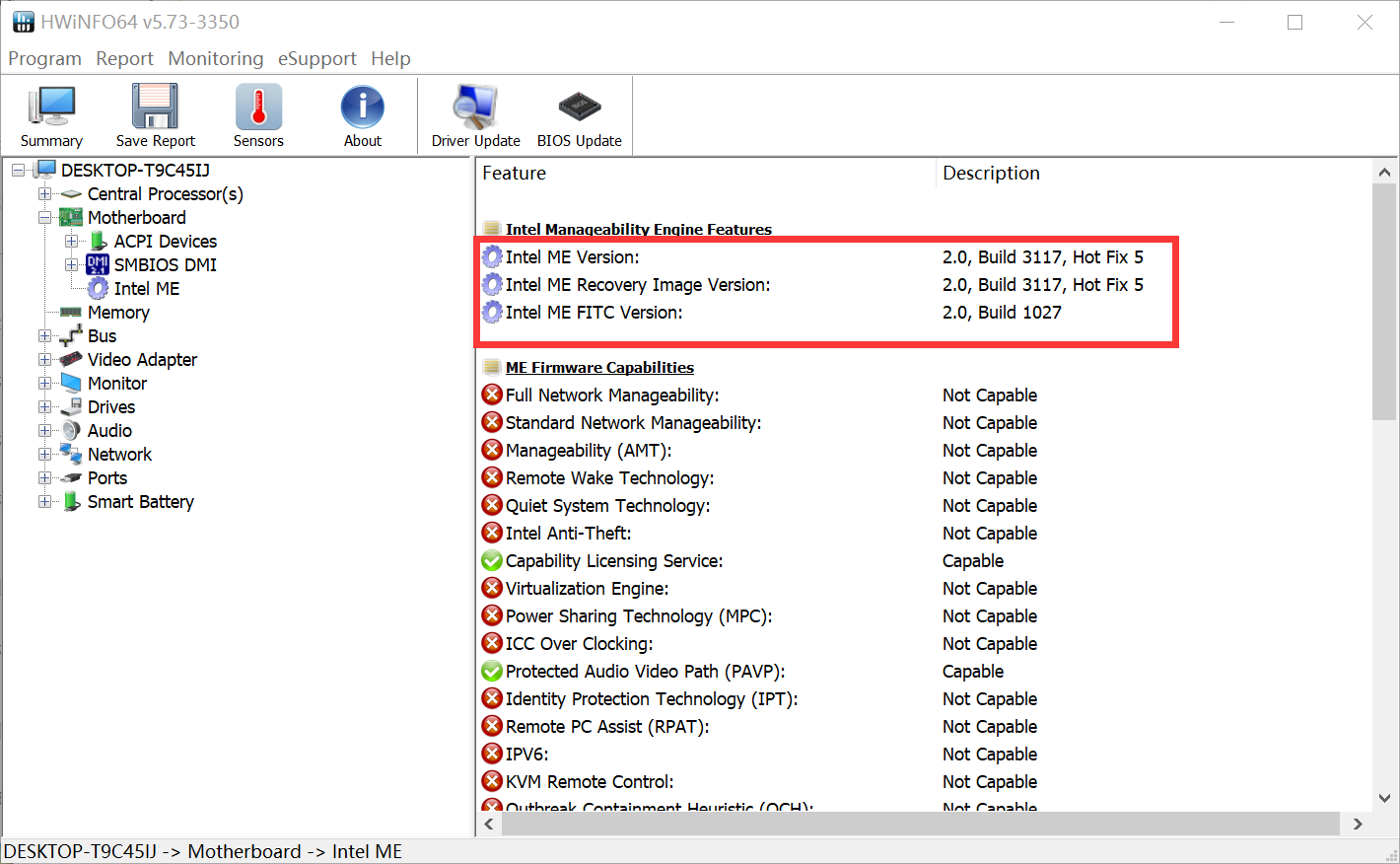Open the Report menu
Image resolution: width=1400 pixels, height=864 pixels.
click(124, 59)
